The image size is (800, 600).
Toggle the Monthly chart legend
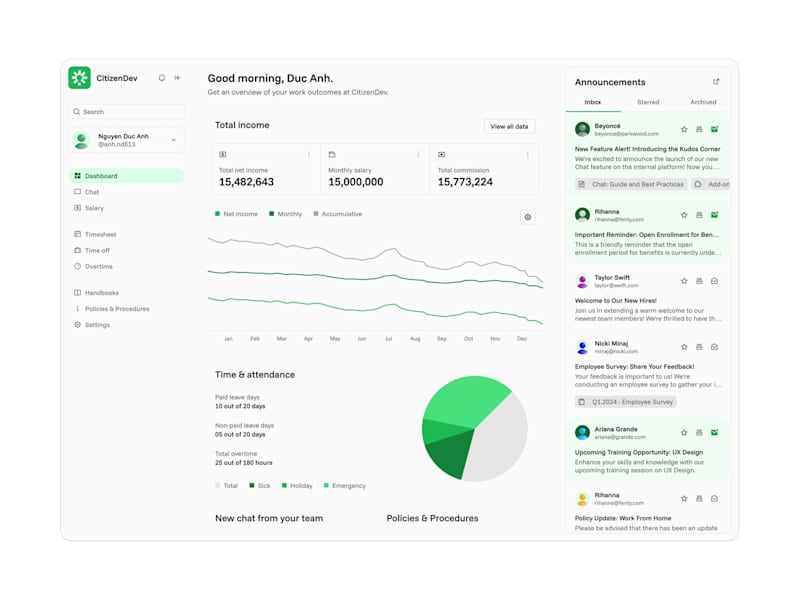(x=286, y=214)
